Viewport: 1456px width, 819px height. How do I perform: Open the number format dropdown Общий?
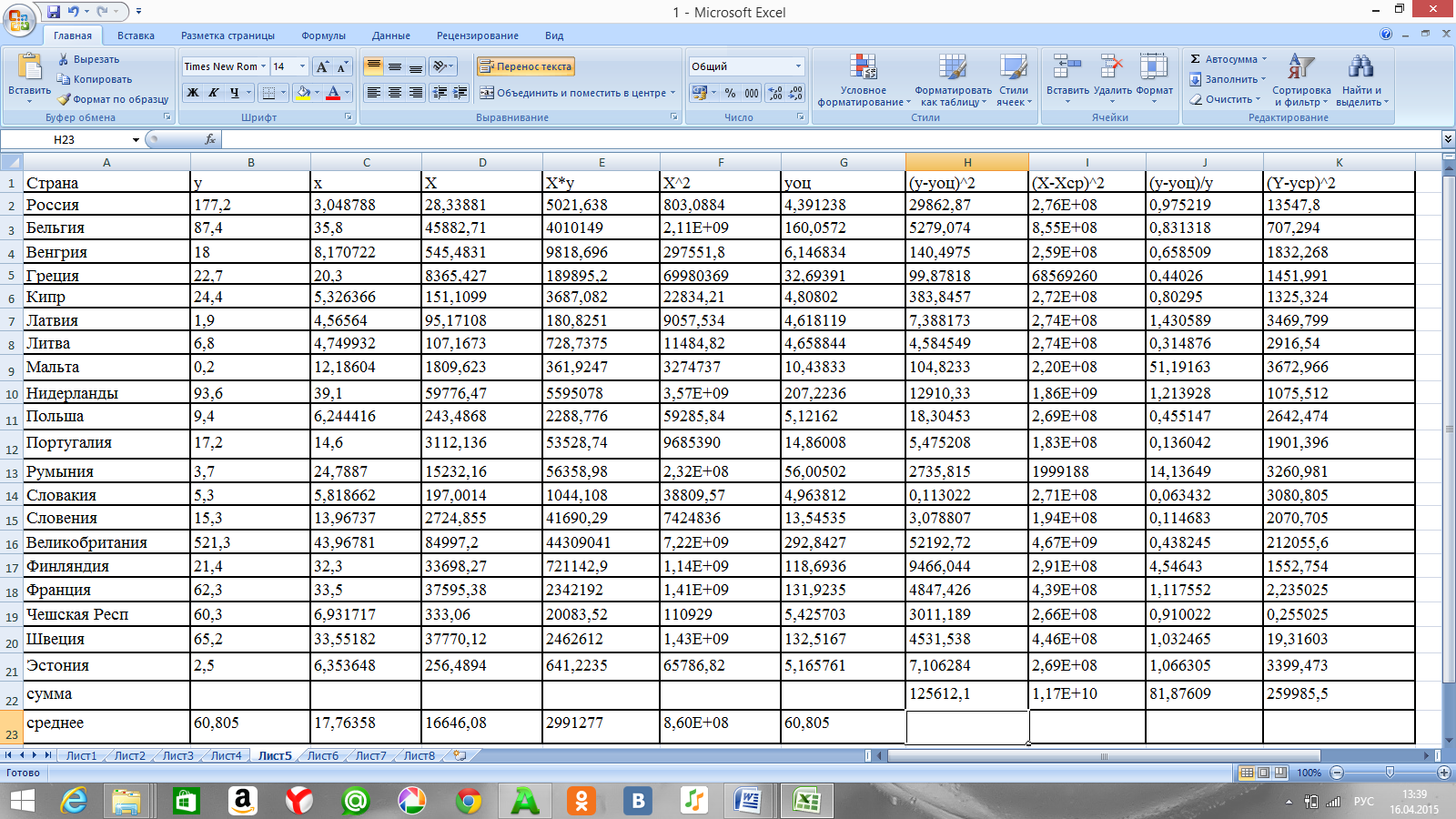click(x=798, y=66)
